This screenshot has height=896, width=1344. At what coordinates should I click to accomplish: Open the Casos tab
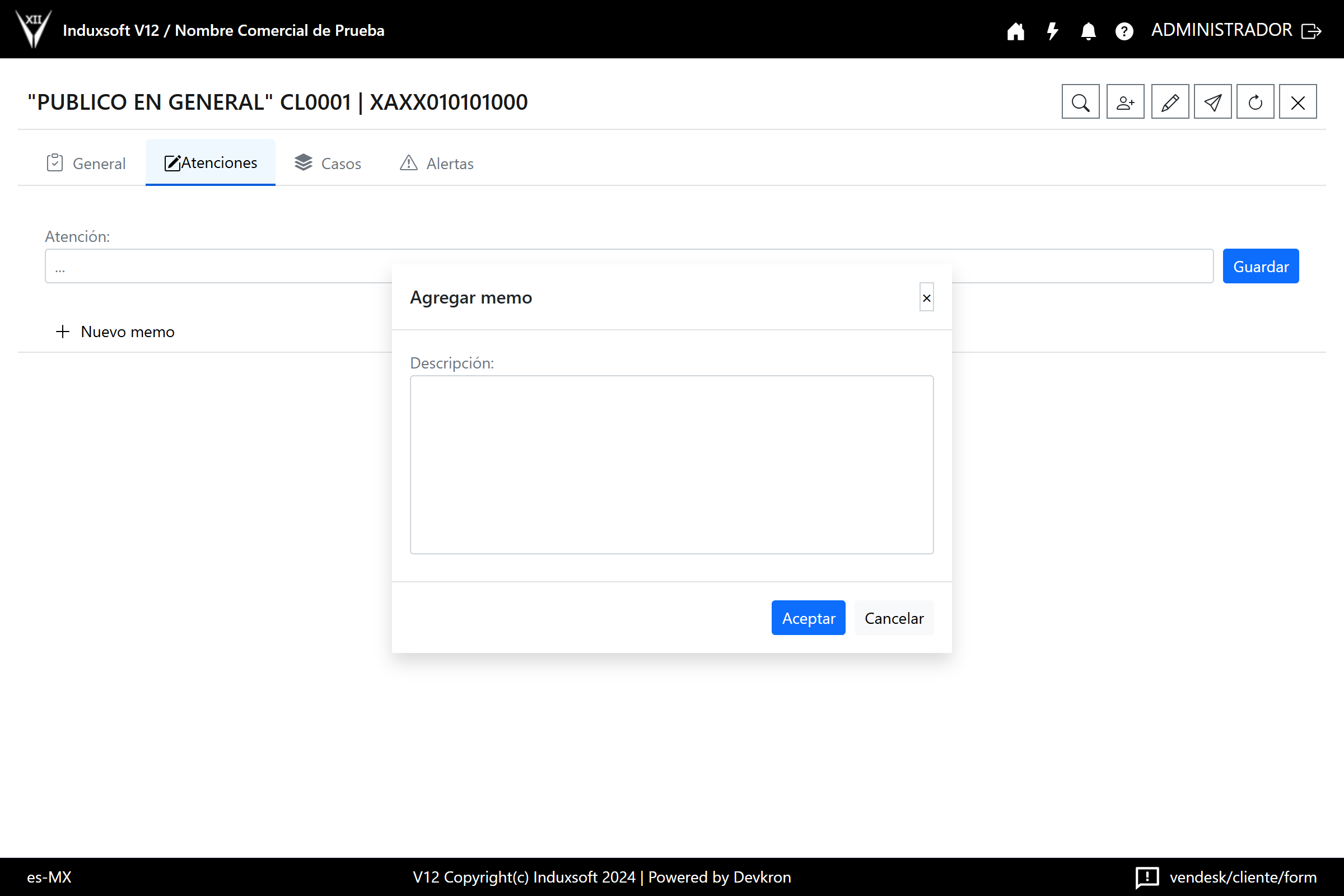(x=328, y=164)
